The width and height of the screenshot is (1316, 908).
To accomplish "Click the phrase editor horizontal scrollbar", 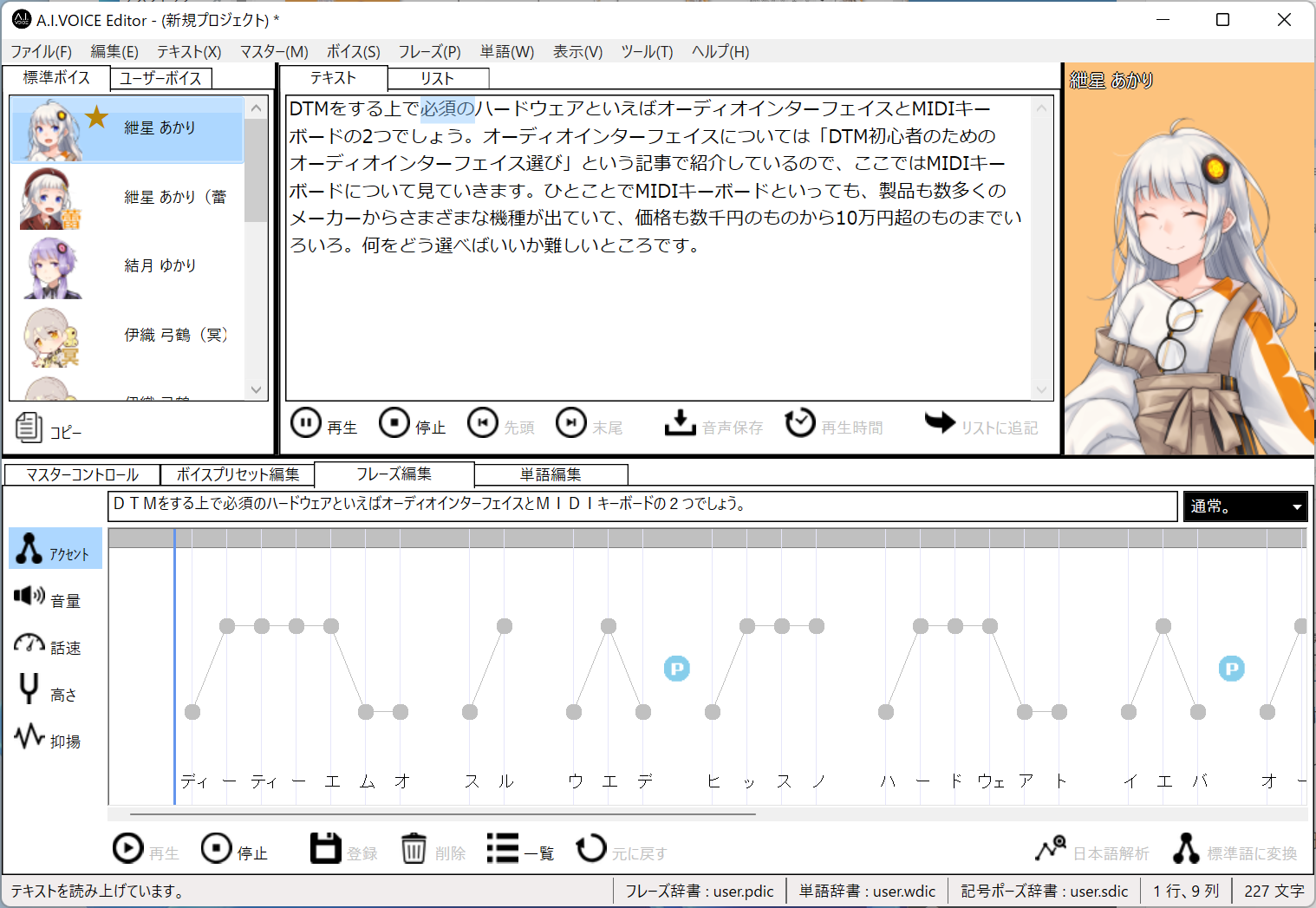I will 442,814.
